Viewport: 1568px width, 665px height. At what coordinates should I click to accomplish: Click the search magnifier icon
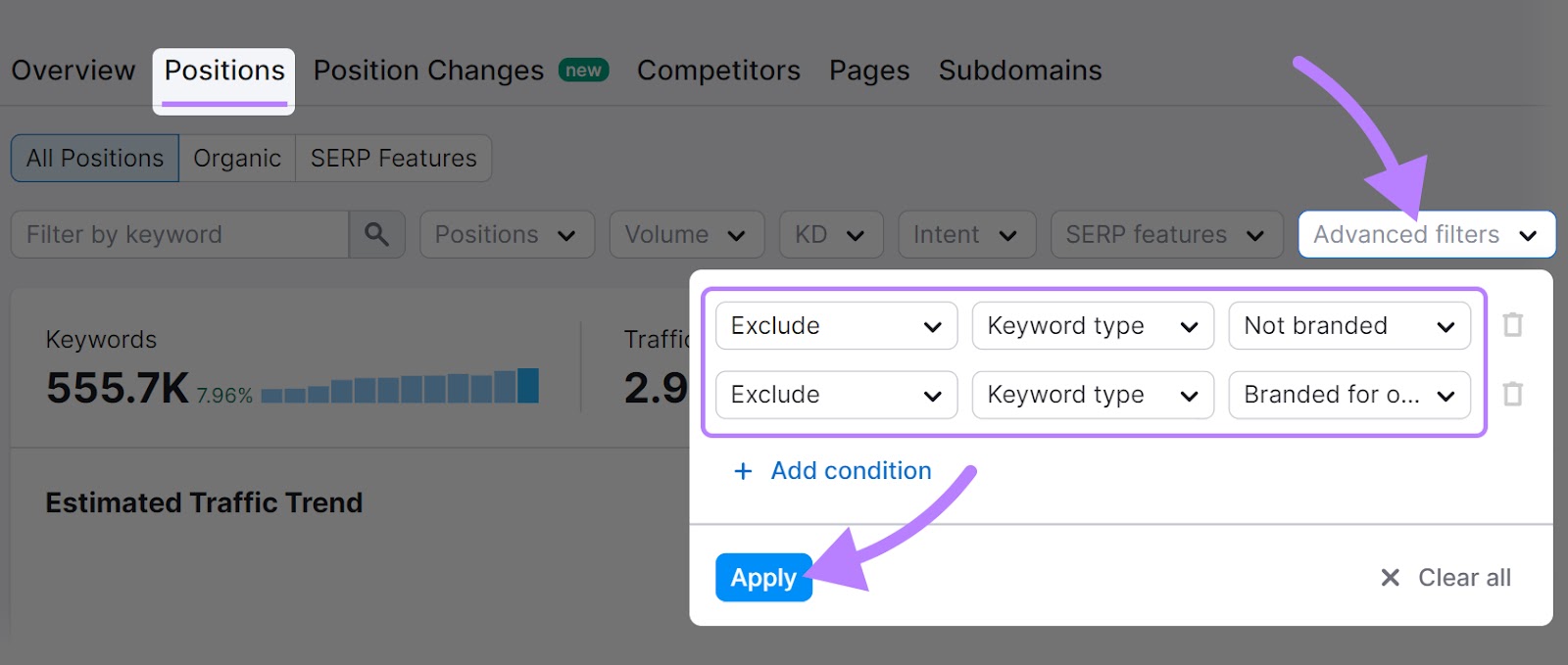pyautogui.click(x=377, y=234)
